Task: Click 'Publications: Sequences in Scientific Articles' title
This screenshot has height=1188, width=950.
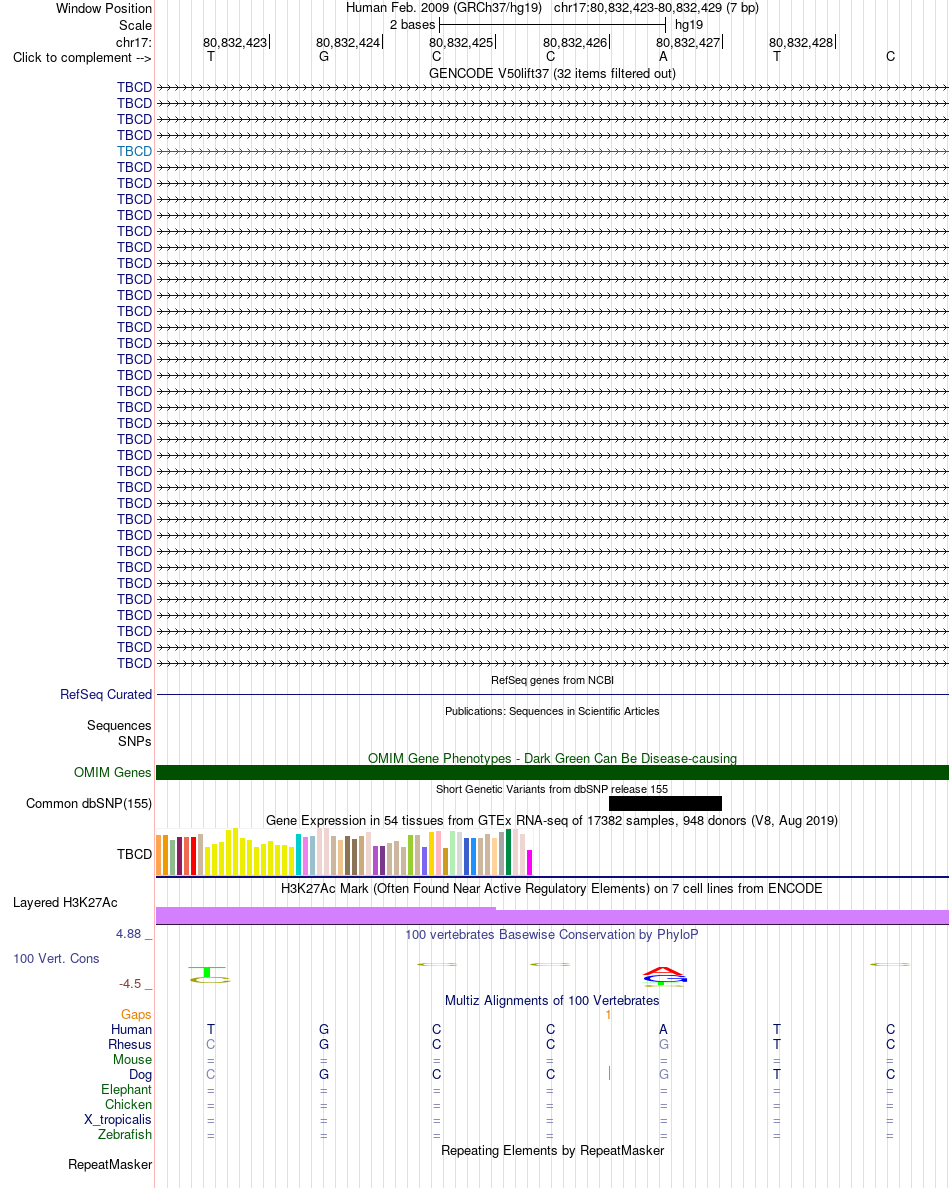Action: [x=552, y=711]
